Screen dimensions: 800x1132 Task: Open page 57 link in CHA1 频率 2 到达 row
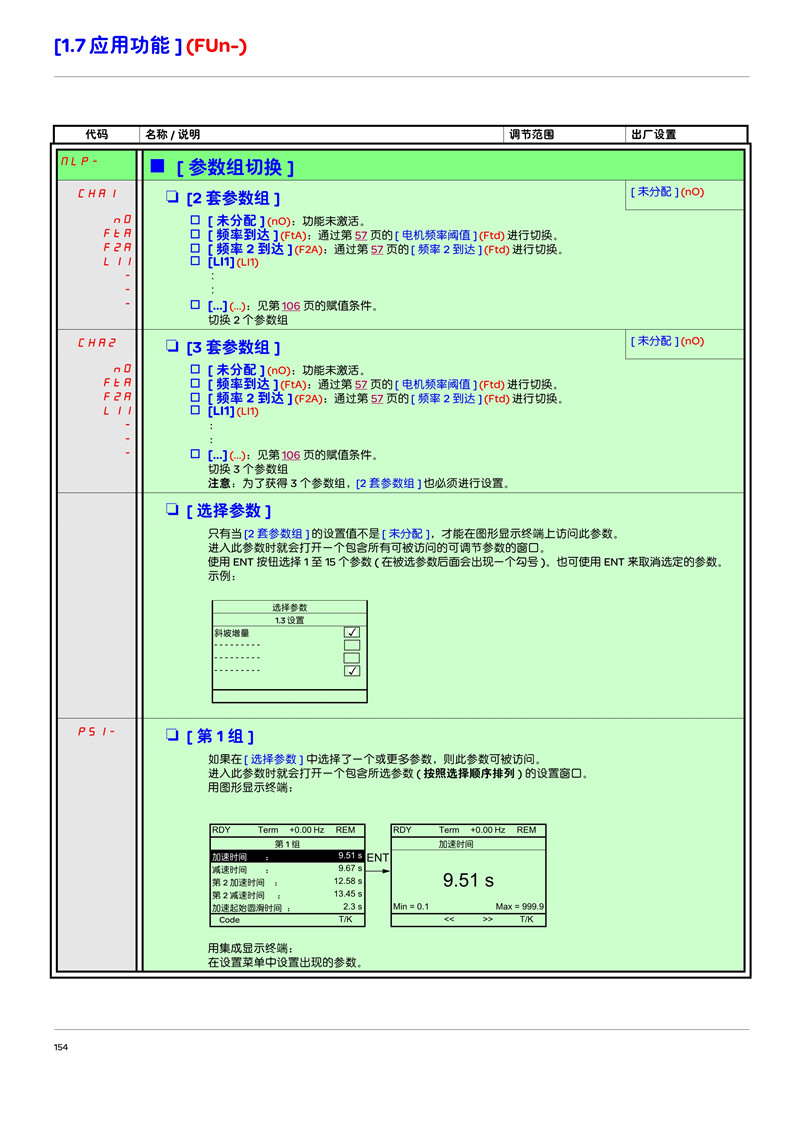point(377,250)
